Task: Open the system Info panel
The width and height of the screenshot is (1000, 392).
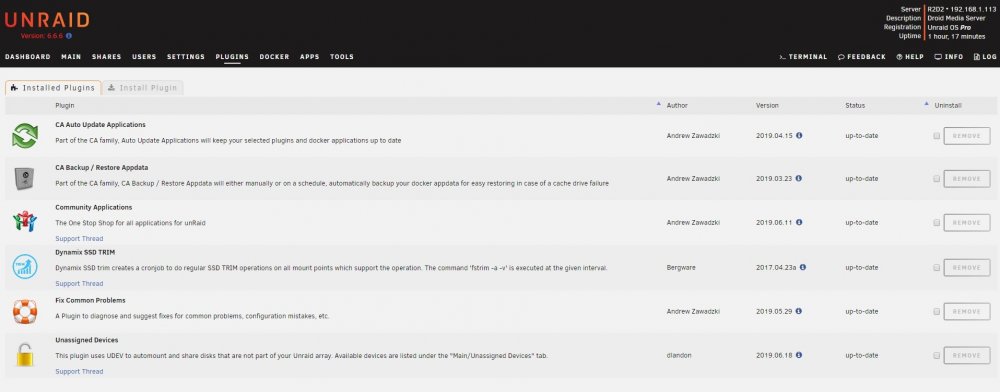Action: click(x=949, y=57)
